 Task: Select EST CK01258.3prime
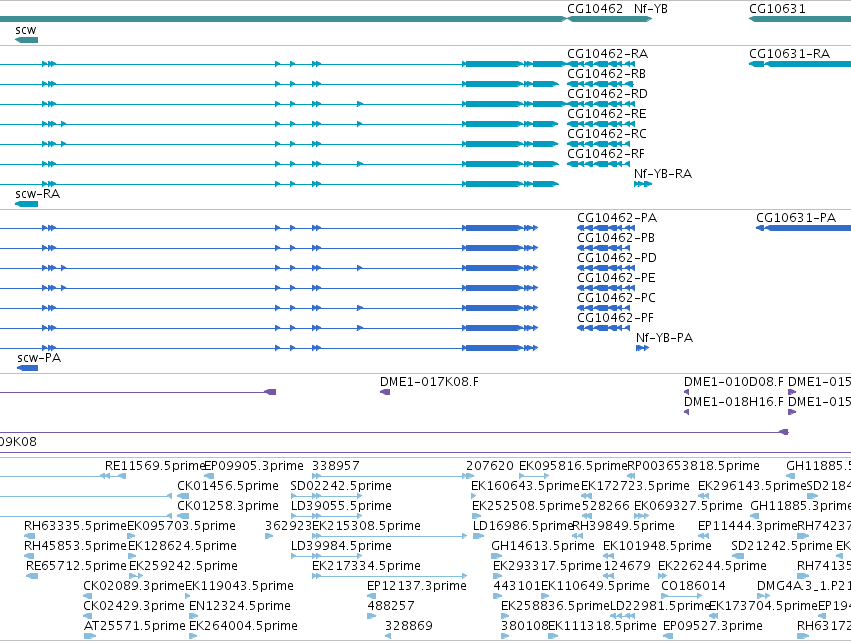coord(228,506)
